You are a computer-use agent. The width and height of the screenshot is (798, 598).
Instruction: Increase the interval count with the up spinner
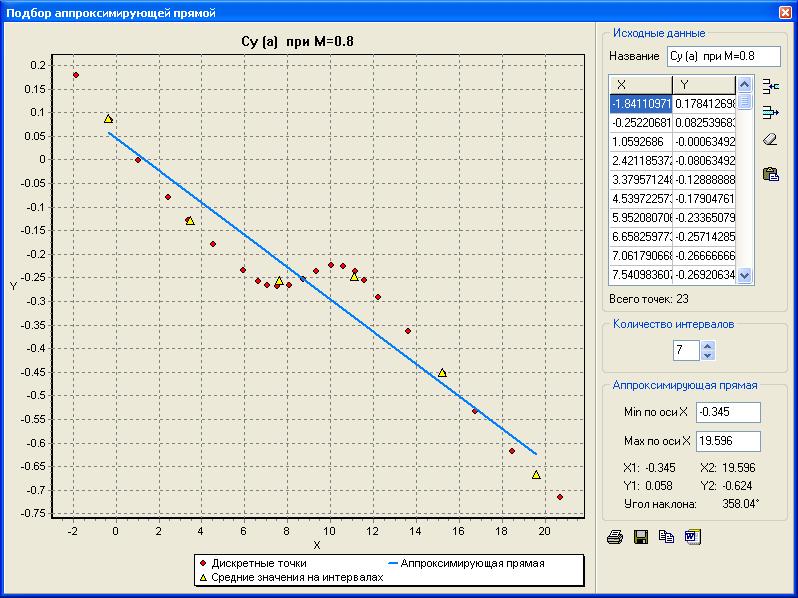(707, 346)
